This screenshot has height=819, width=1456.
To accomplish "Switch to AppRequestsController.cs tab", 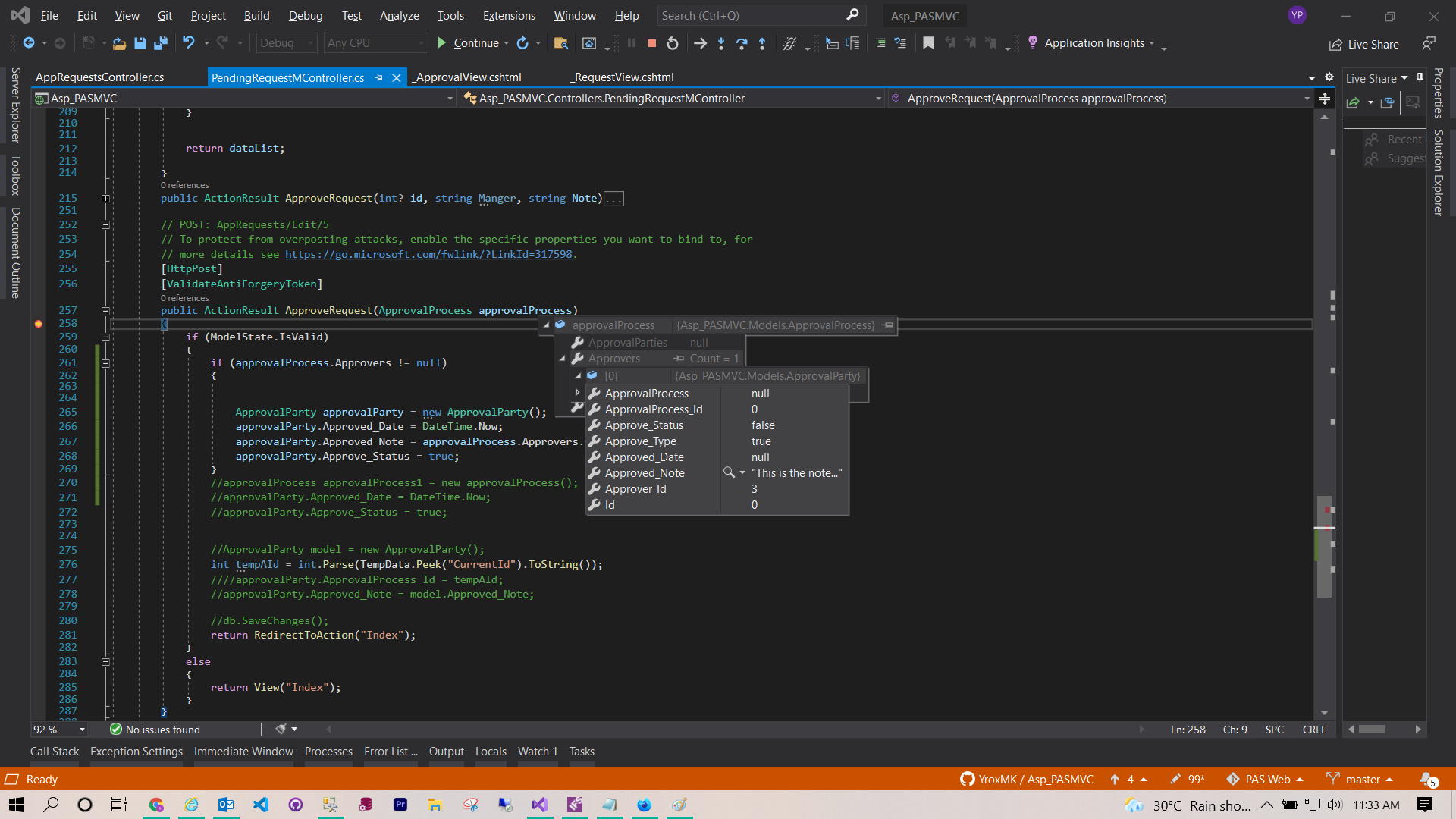I will click(100, 77).
